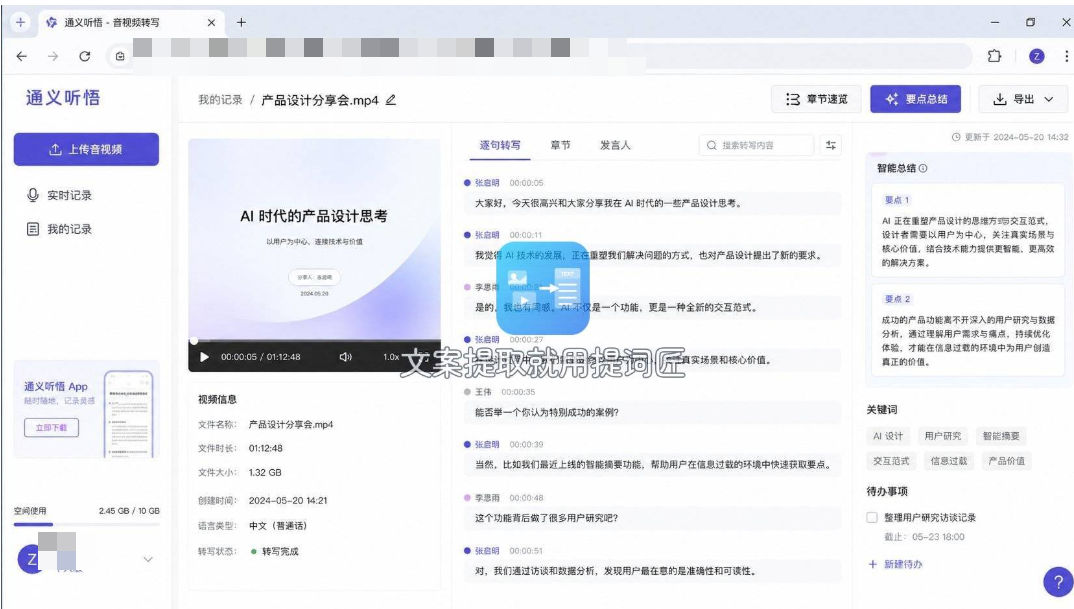Play the video with the play button
Image resolution: width=1074 pixels, height=609 pixels.
click(204, 357)
